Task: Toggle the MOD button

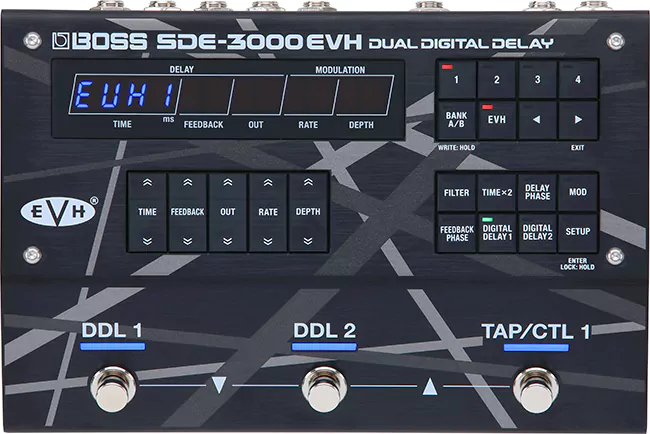Action: (578, 193)
